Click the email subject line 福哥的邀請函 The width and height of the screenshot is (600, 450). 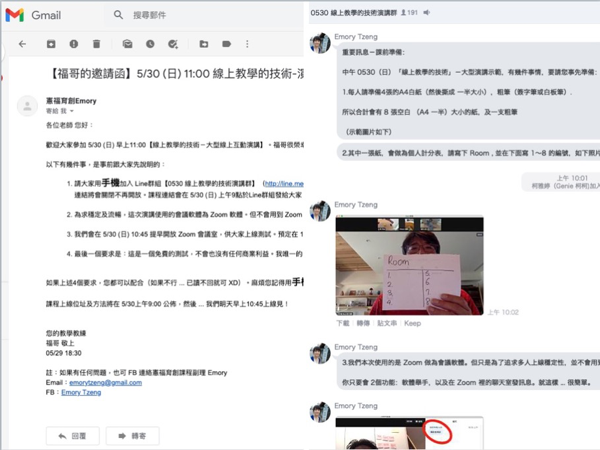[x=176, y=73]
